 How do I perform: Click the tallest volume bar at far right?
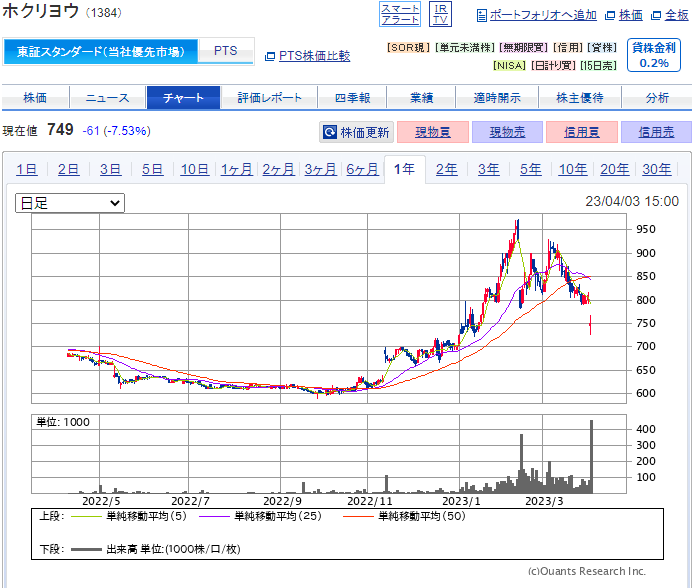pos(592,456)
